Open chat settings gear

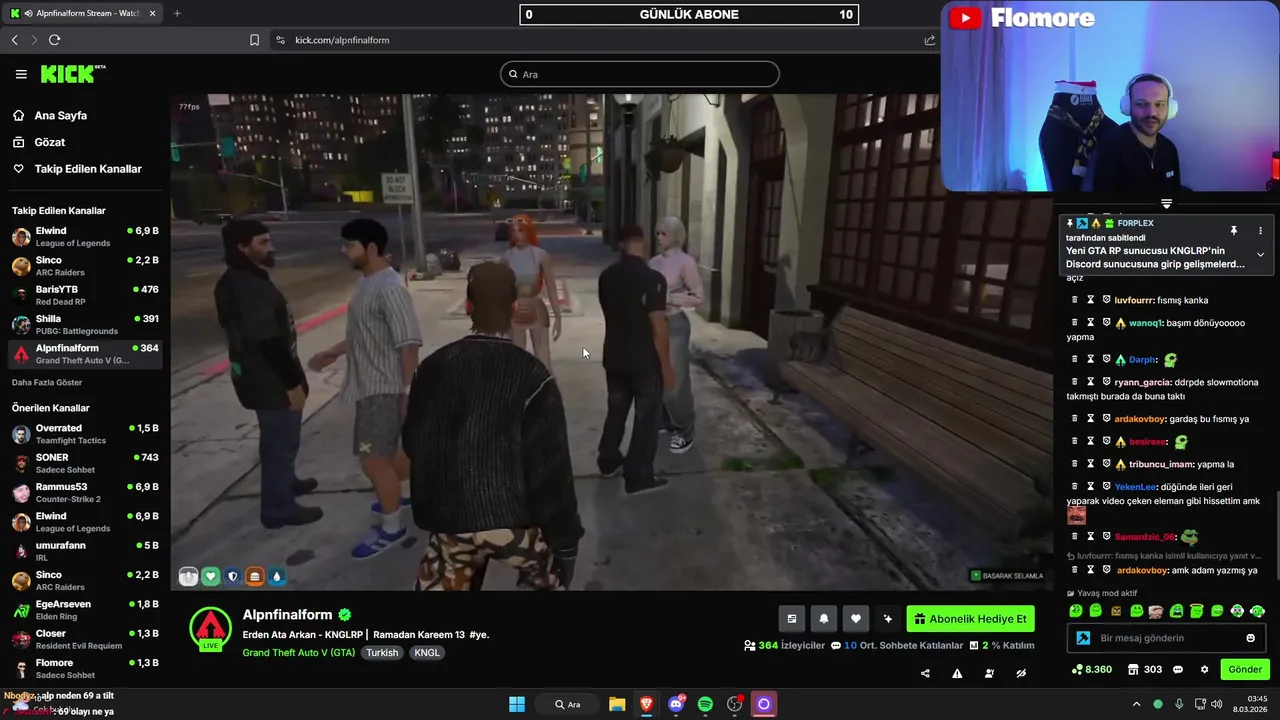pos(1204,670)
